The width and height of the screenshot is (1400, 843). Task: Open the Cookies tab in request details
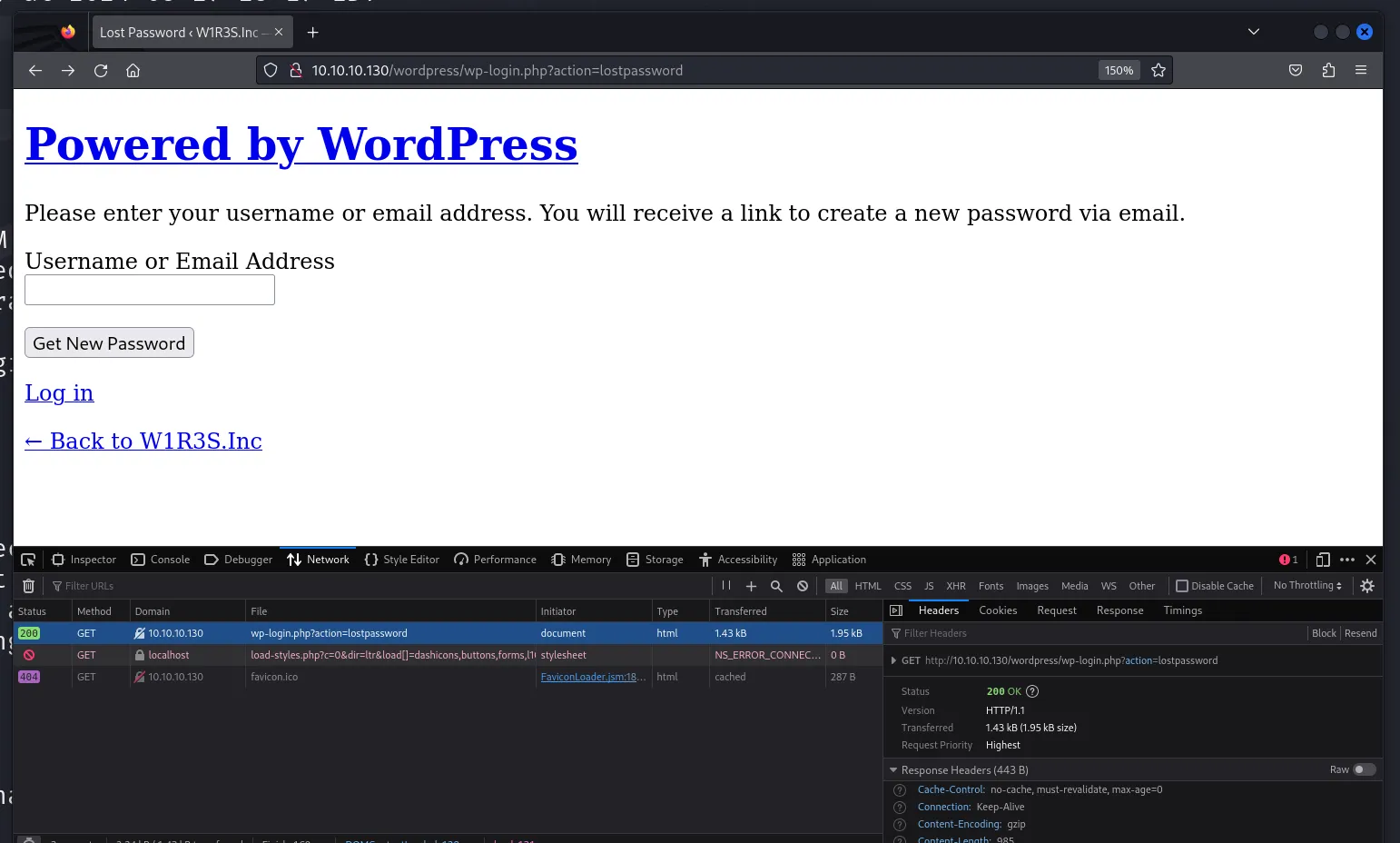[998, 610]
